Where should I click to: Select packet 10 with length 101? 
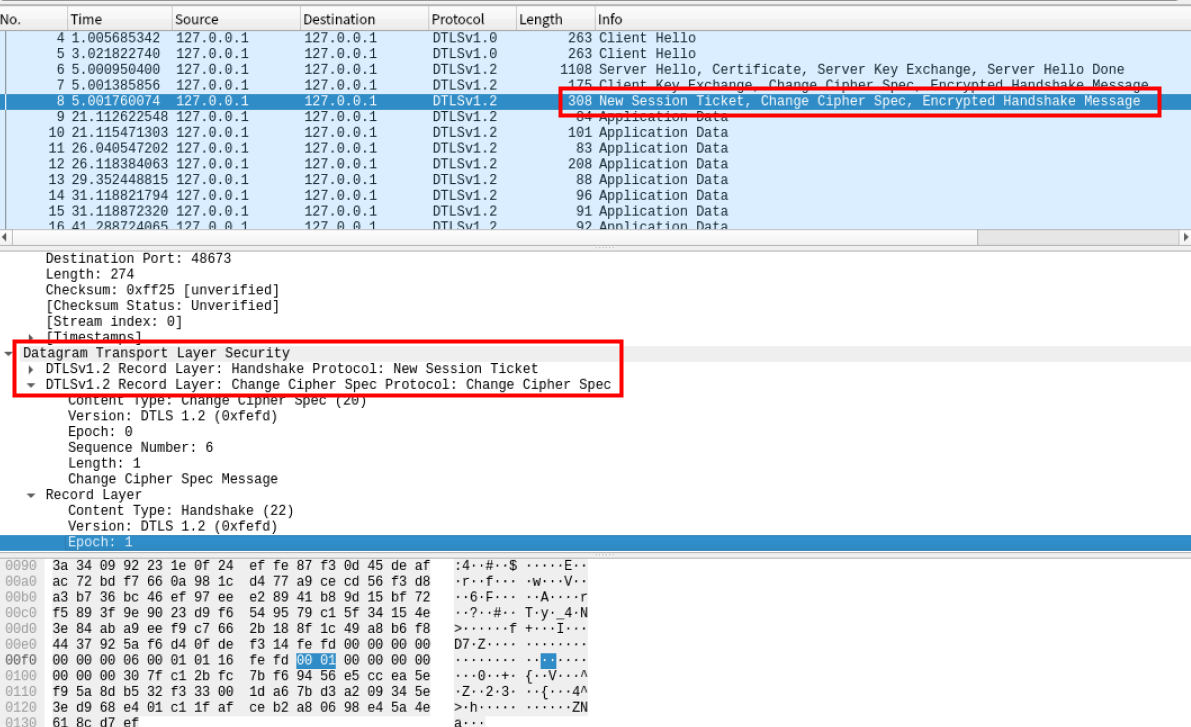[596, 133]
